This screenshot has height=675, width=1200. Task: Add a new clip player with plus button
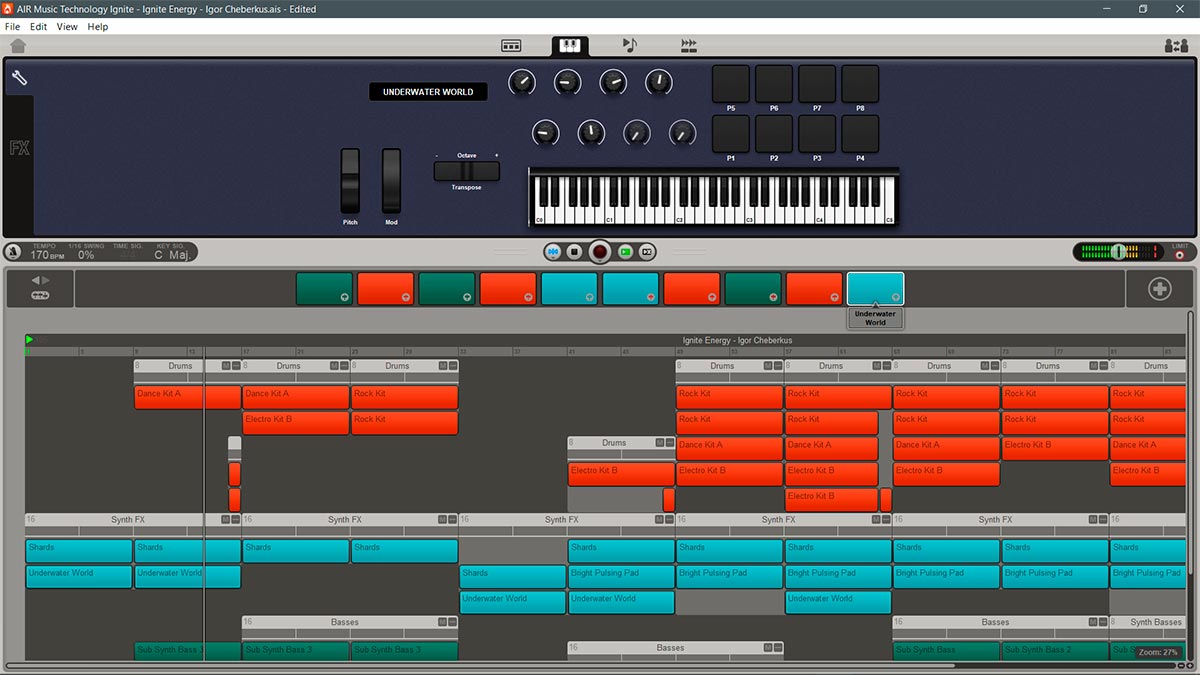(x=1159, y=289)
